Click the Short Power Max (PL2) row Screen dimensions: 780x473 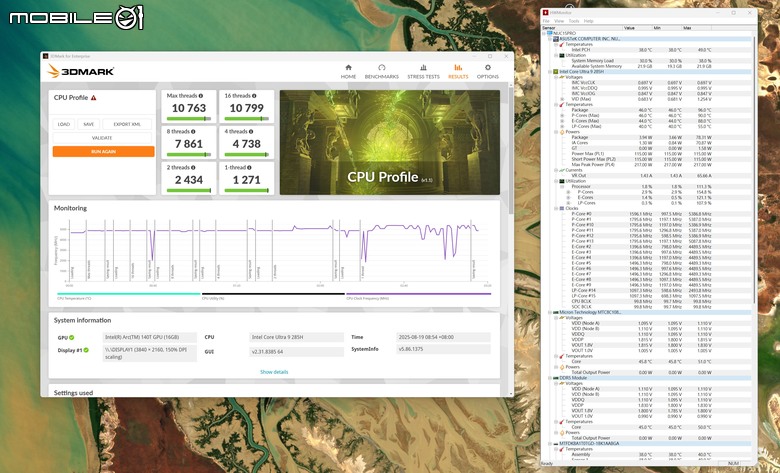[x=647, y=159]
